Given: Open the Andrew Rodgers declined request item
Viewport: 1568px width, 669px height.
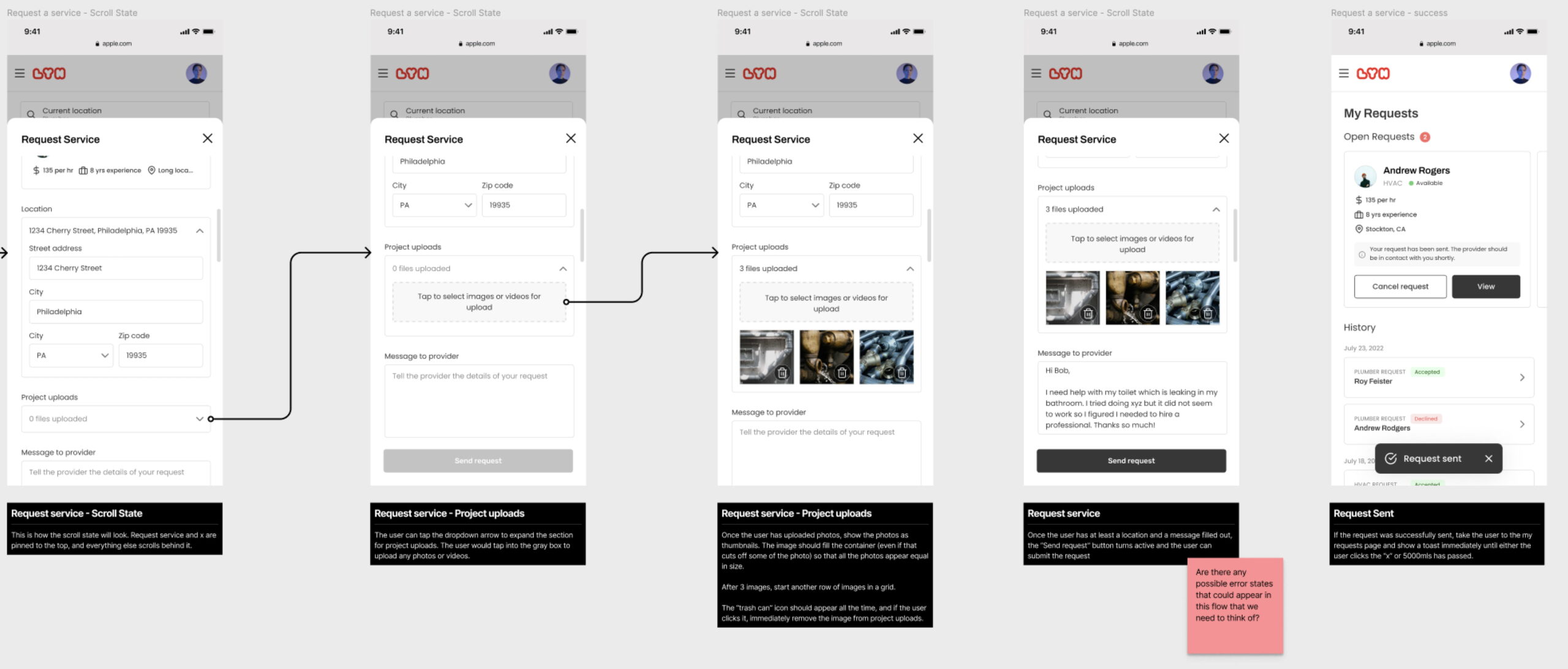Looking at the screenshot, I should point(1438,424).
